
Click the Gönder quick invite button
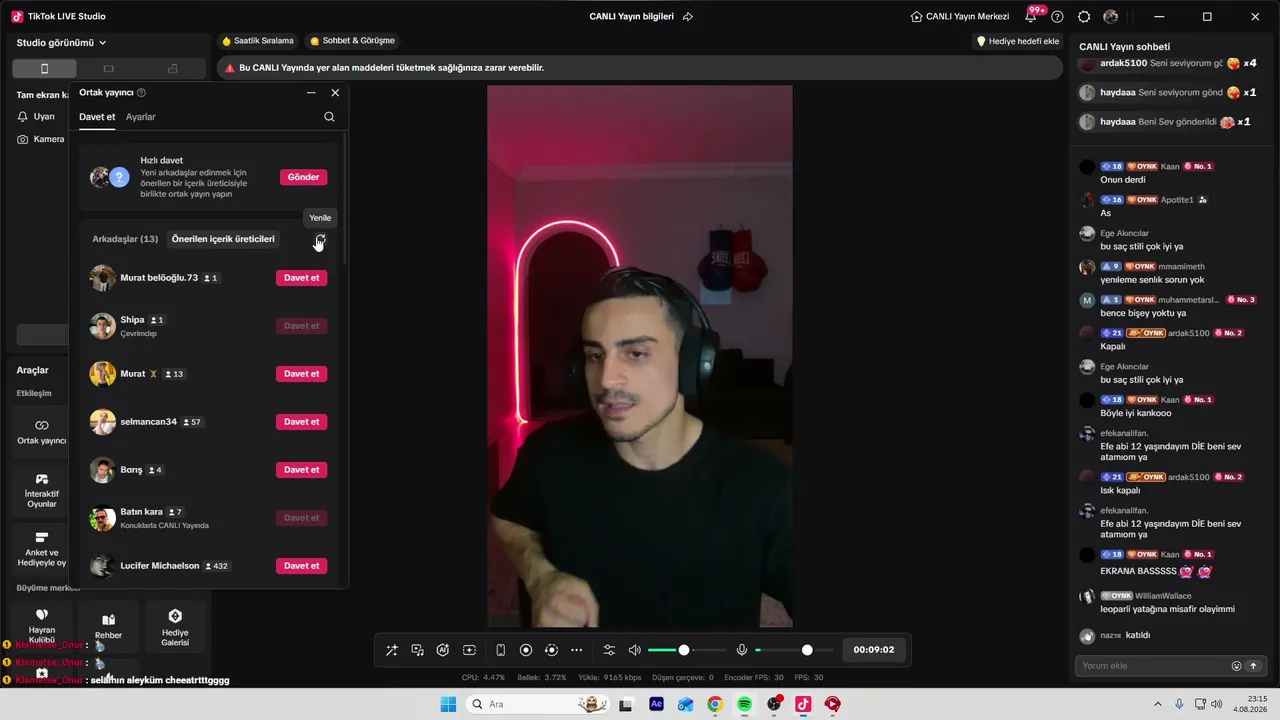coord(303,177)
